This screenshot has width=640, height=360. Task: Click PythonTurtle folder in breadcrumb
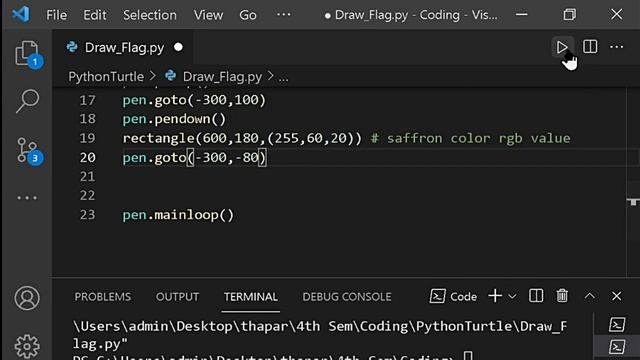coord(106,77)
